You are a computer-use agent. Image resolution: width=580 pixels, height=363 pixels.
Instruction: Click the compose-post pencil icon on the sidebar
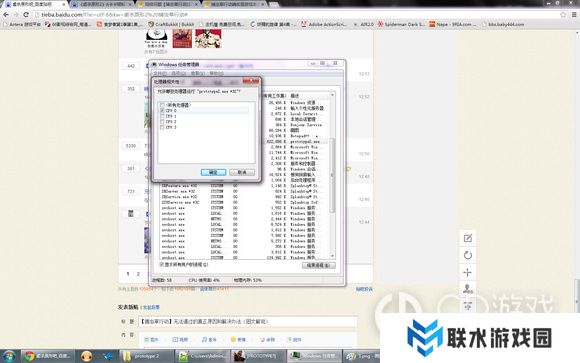(468, 238)
